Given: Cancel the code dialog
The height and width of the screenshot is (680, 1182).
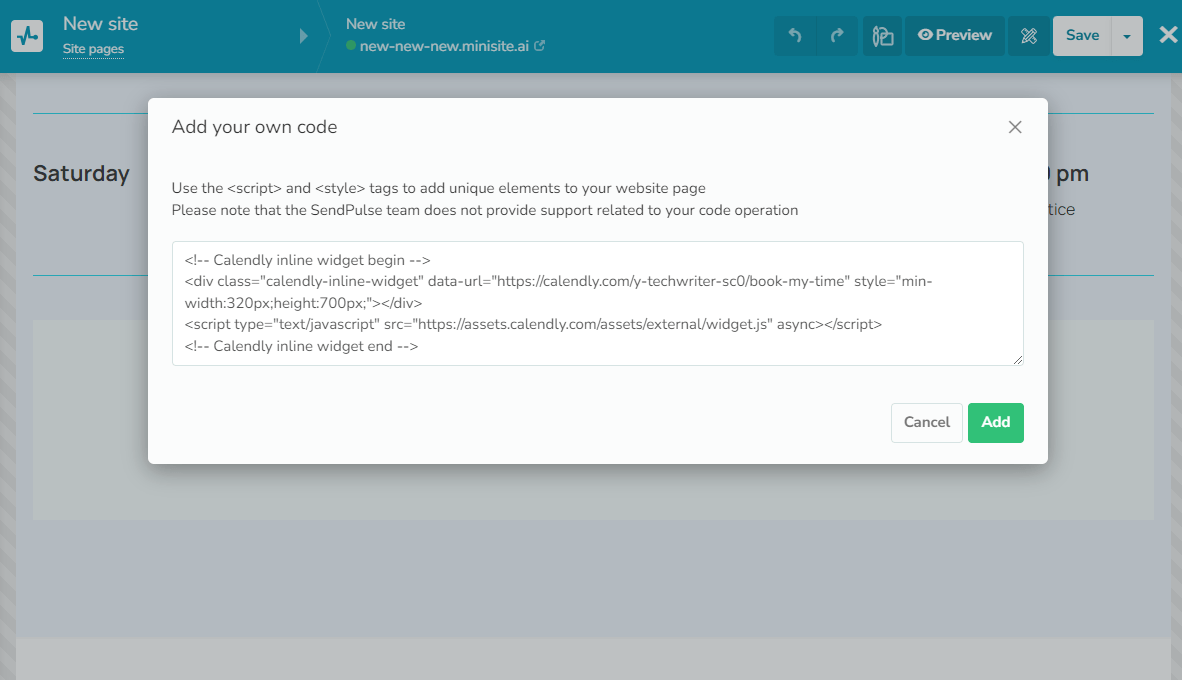Looking at the screenshot, I should tap(926, 422).
